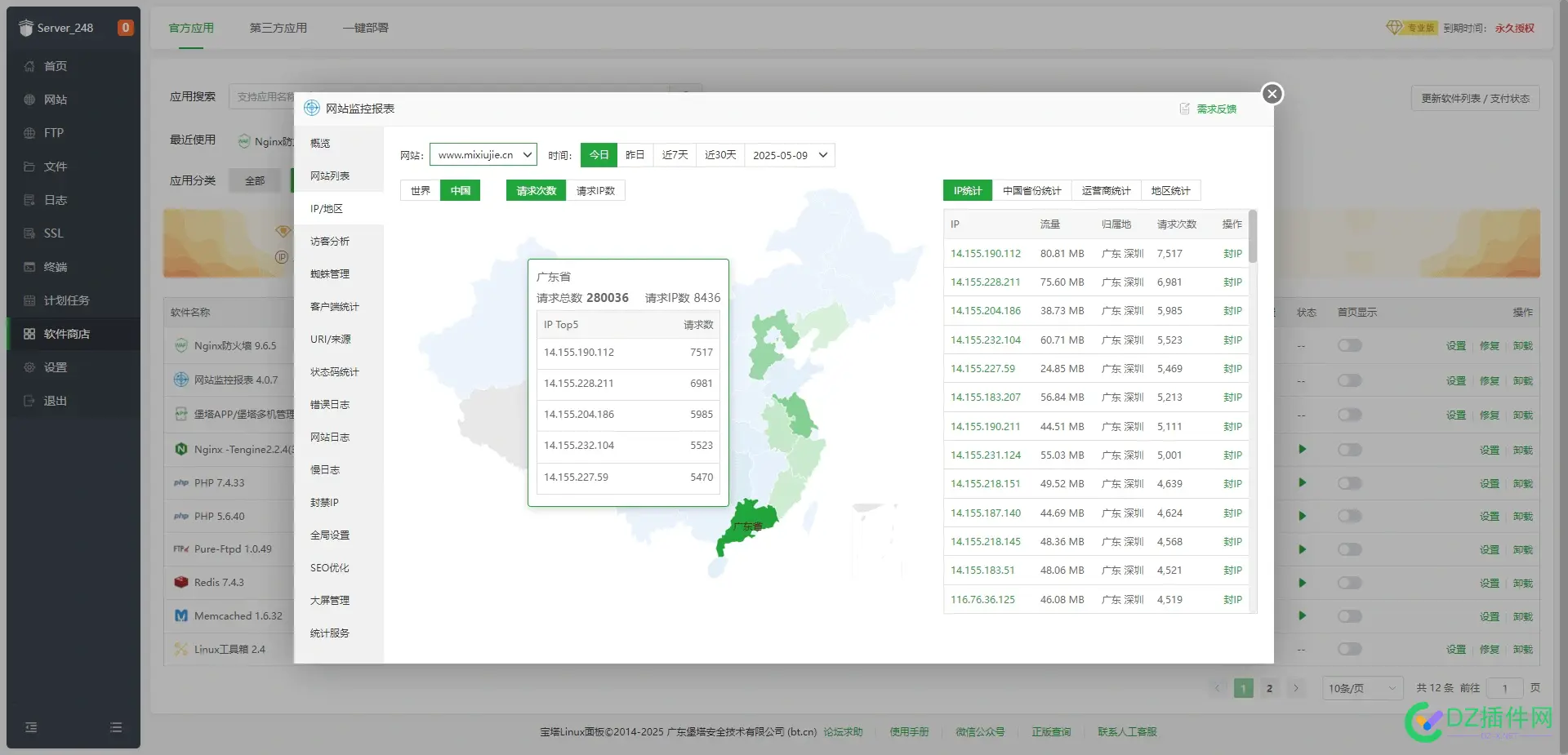Expand the 2025-05-09 date dropdown
This screenshot has width=1568, height=755.
tap(790, 155)
